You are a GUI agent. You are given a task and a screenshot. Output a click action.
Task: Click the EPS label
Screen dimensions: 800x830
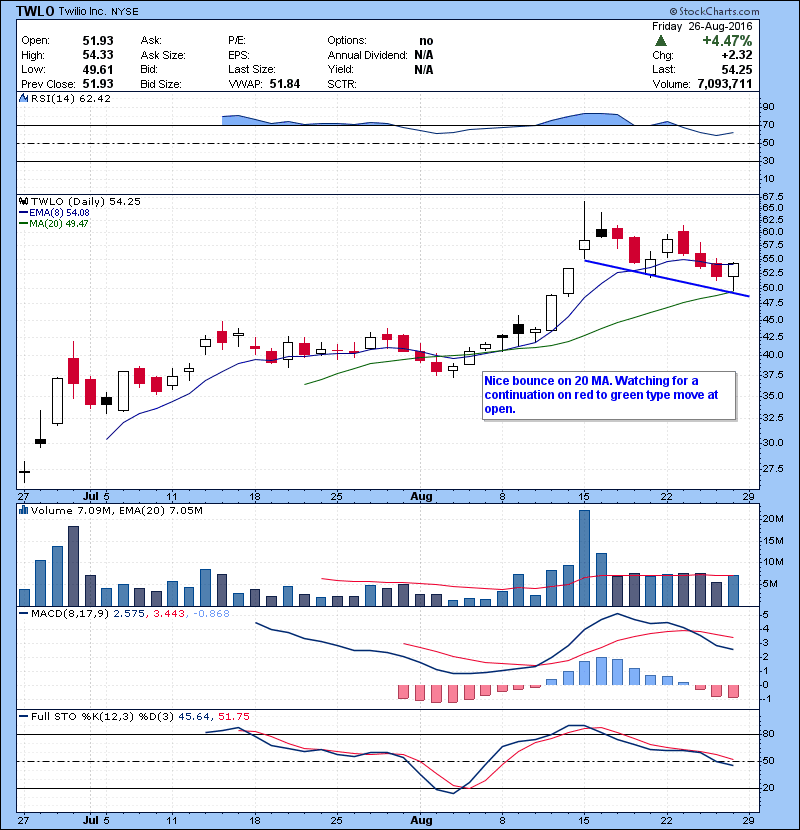239,55
